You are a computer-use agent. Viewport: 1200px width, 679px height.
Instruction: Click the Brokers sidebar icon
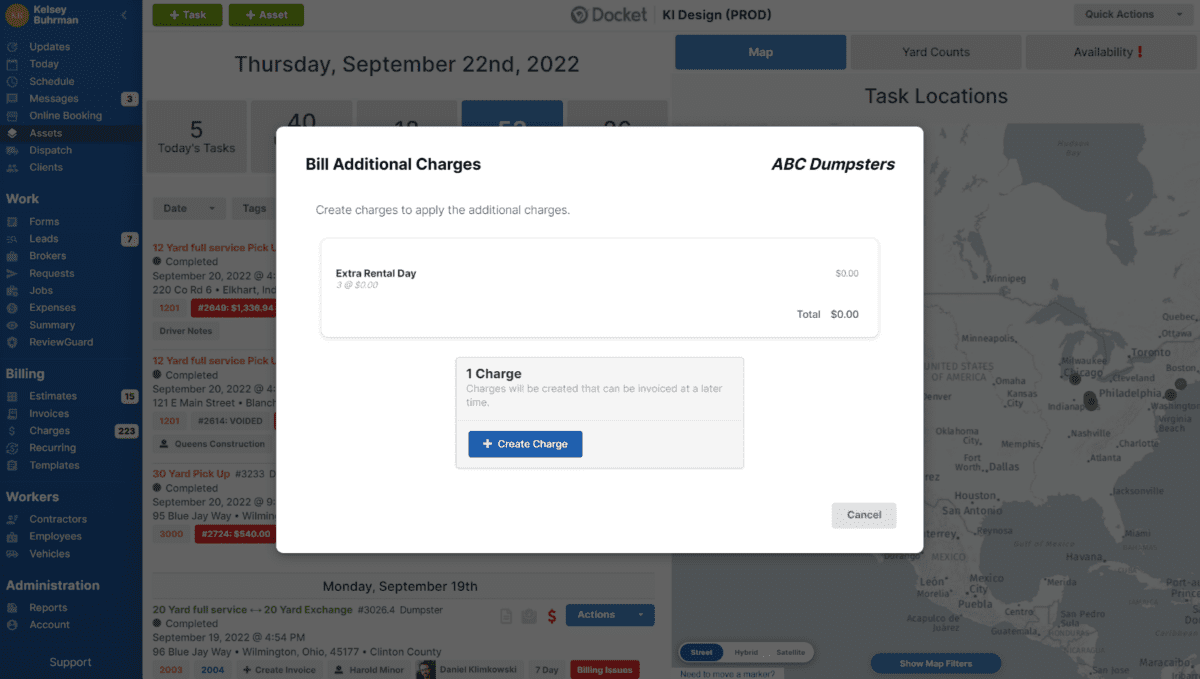[12, 256]
